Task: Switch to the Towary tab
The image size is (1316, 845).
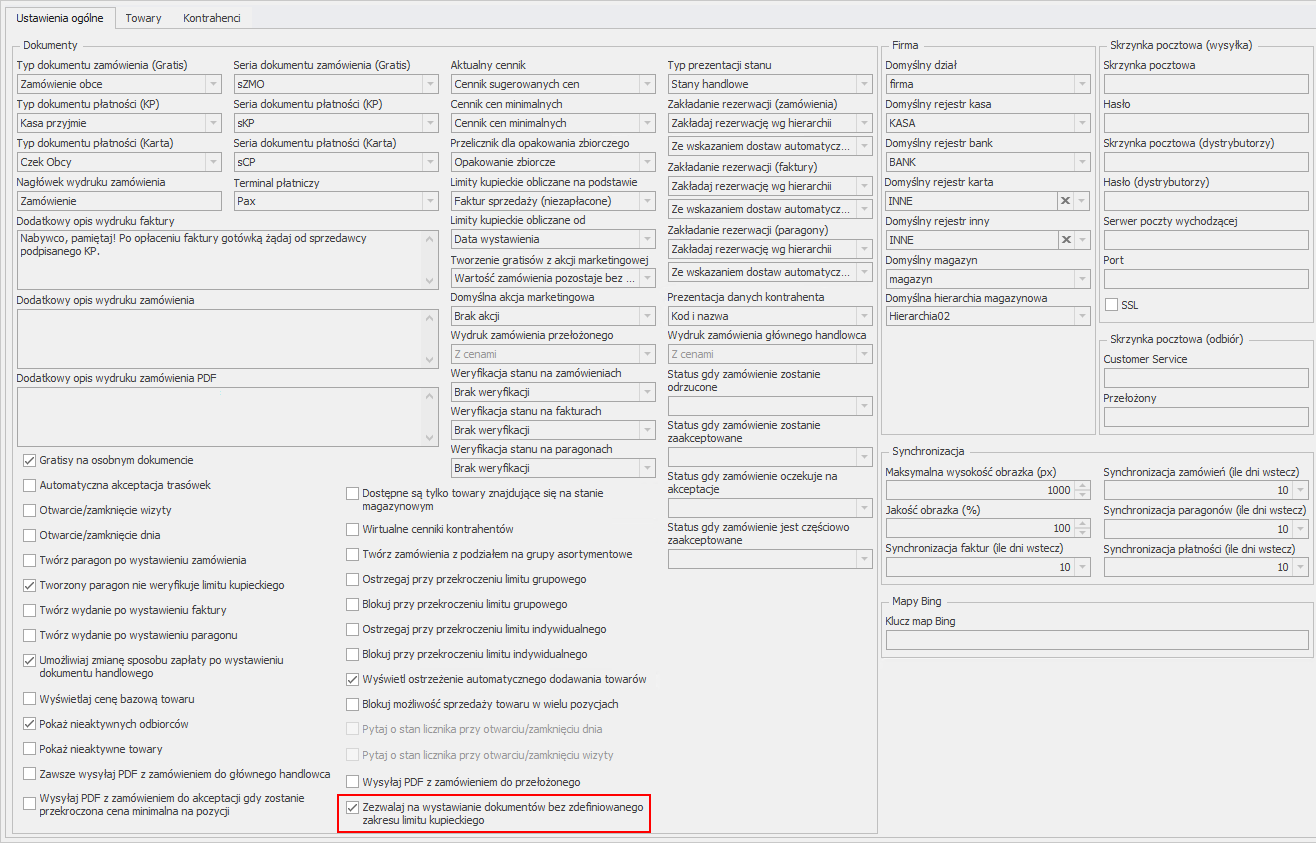Action: (143, 18)
